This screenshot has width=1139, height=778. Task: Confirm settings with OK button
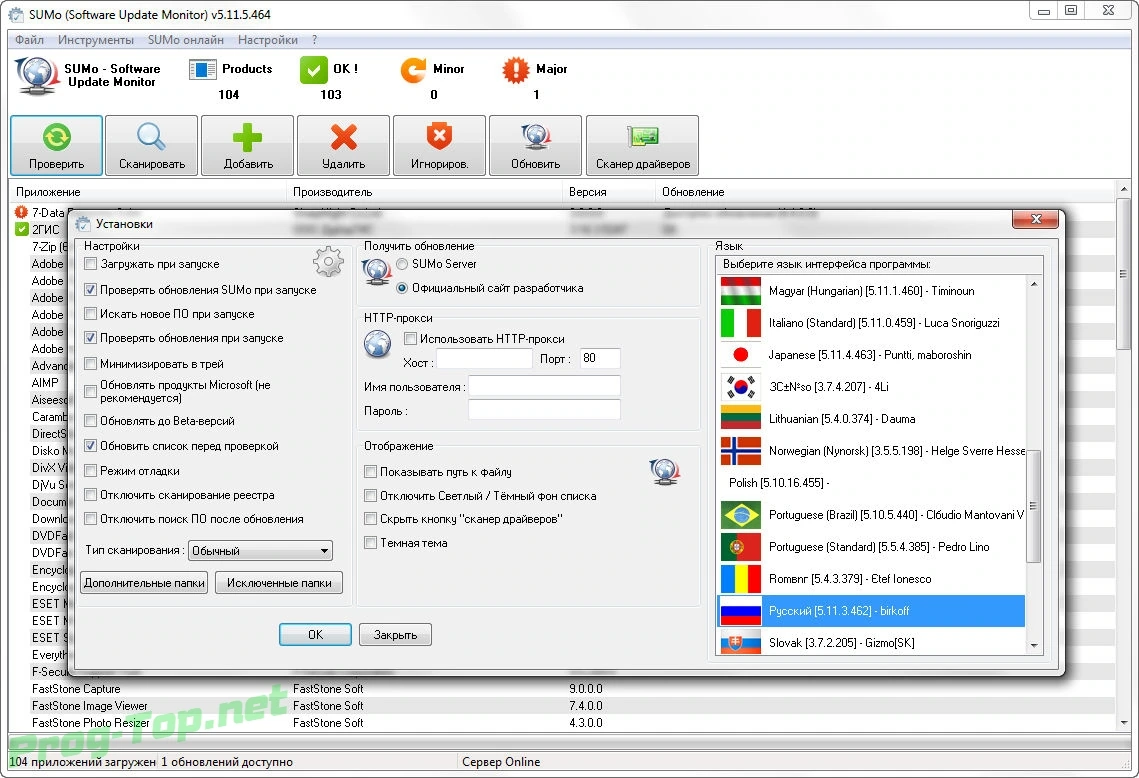pyautogui.click(x=315, y=634)
